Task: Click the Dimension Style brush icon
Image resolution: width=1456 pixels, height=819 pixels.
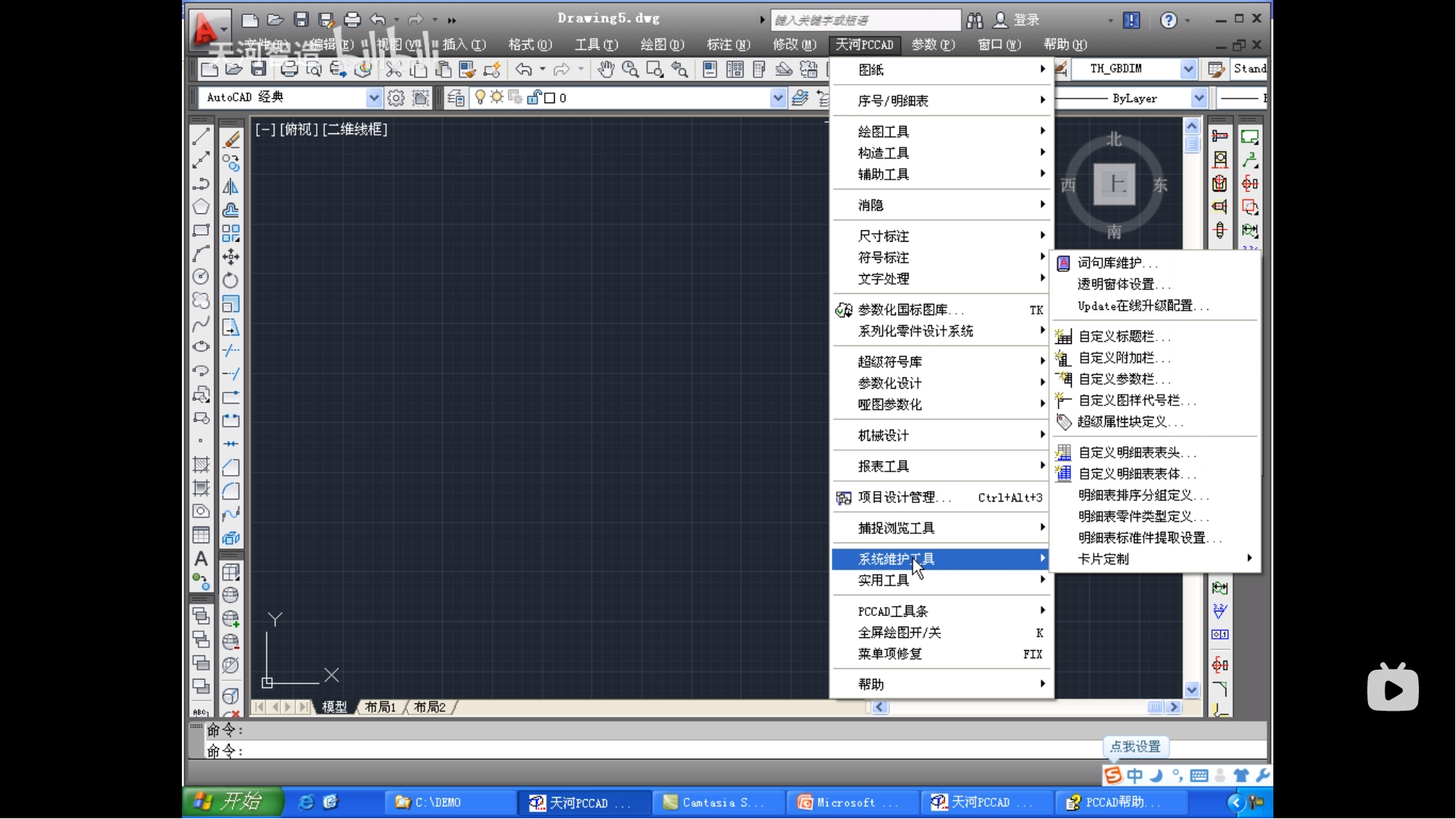Action: coord(1061,69)
